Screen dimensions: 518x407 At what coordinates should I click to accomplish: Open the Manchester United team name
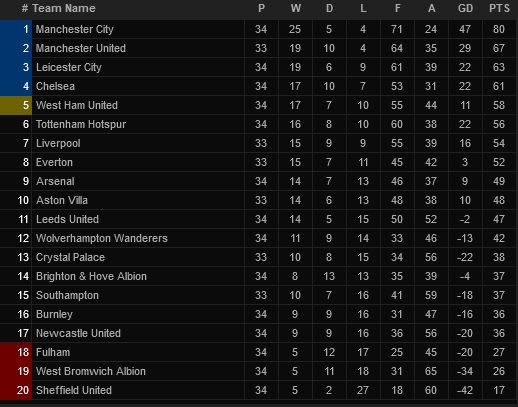pyautogui.click(x=81, y=48)
